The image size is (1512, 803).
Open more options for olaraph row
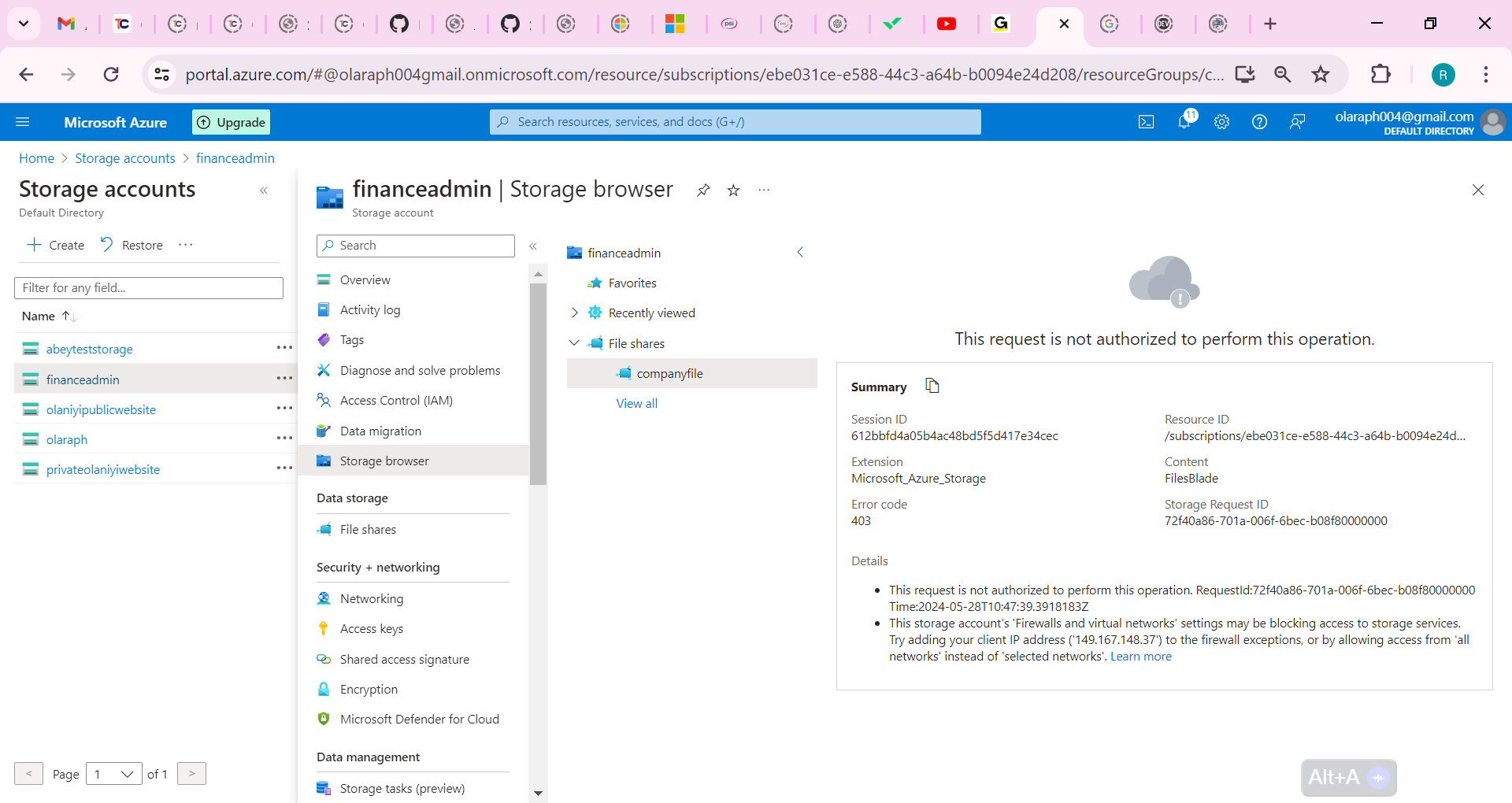click(x=284, y=439)
